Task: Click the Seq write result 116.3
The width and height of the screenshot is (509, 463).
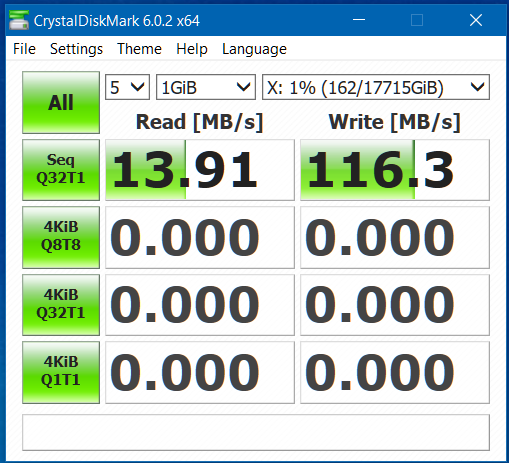Action: [x=395, y=170]
